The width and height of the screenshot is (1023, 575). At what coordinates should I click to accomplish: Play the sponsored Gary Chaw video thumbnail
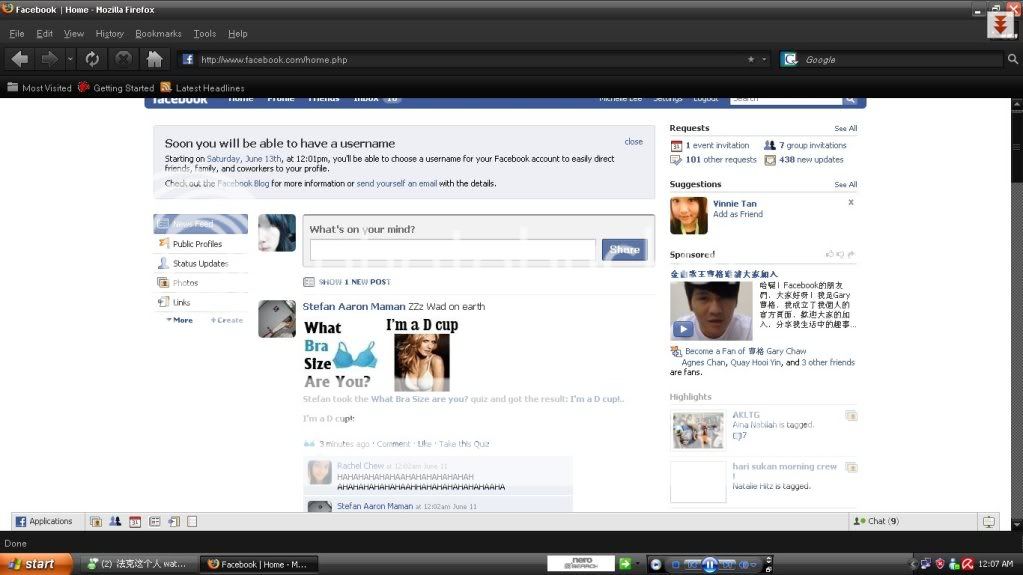point(711,311)
